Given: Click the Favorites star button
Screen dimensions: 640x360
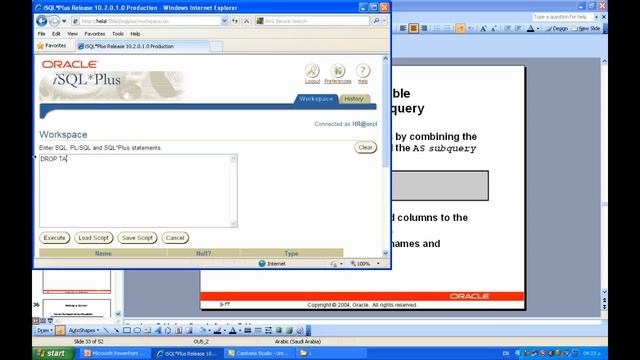Looking at the screenshot, I should pos(51,46).
